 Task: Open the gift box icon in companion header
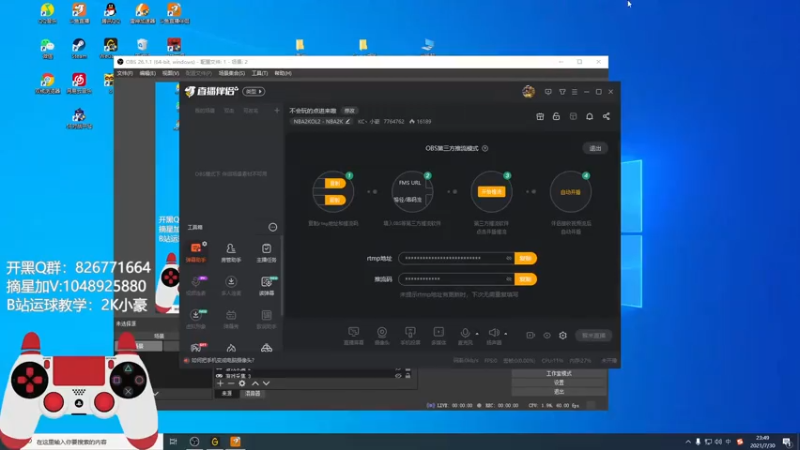point(540,116)
